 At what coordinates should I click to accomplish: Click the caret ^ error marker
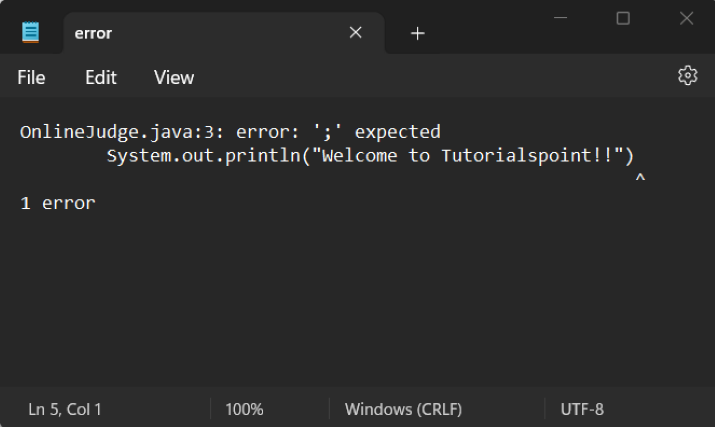(640, 179)
